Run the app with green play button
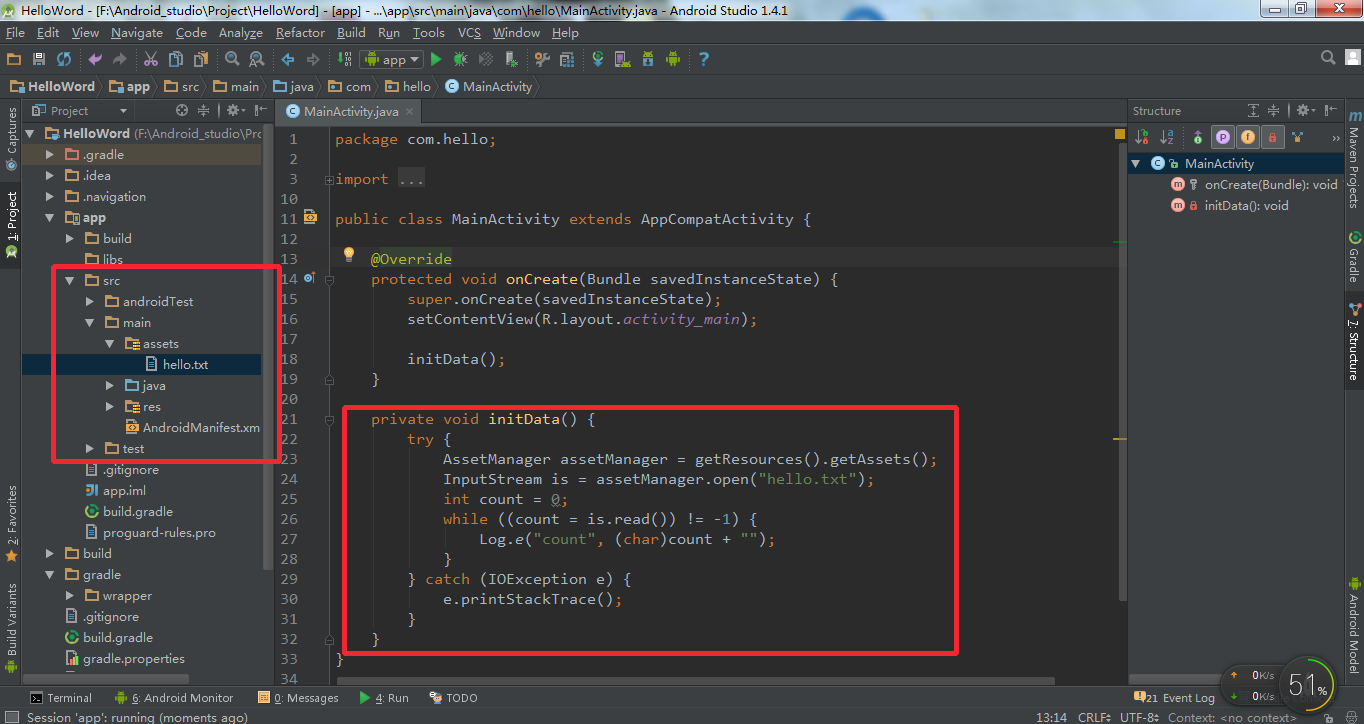1364x724 pixels. tap(436, 59)
